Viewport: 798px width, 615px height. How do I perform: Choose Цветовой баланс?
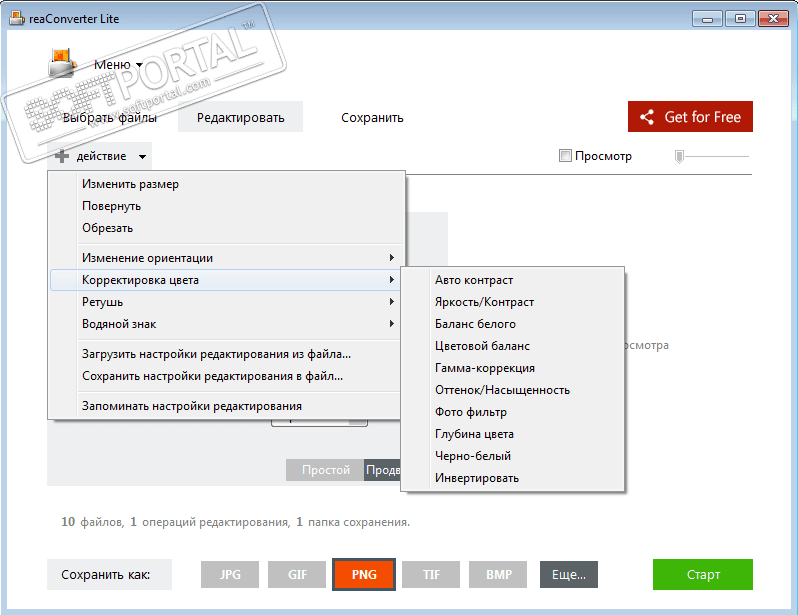pos(512,346)
